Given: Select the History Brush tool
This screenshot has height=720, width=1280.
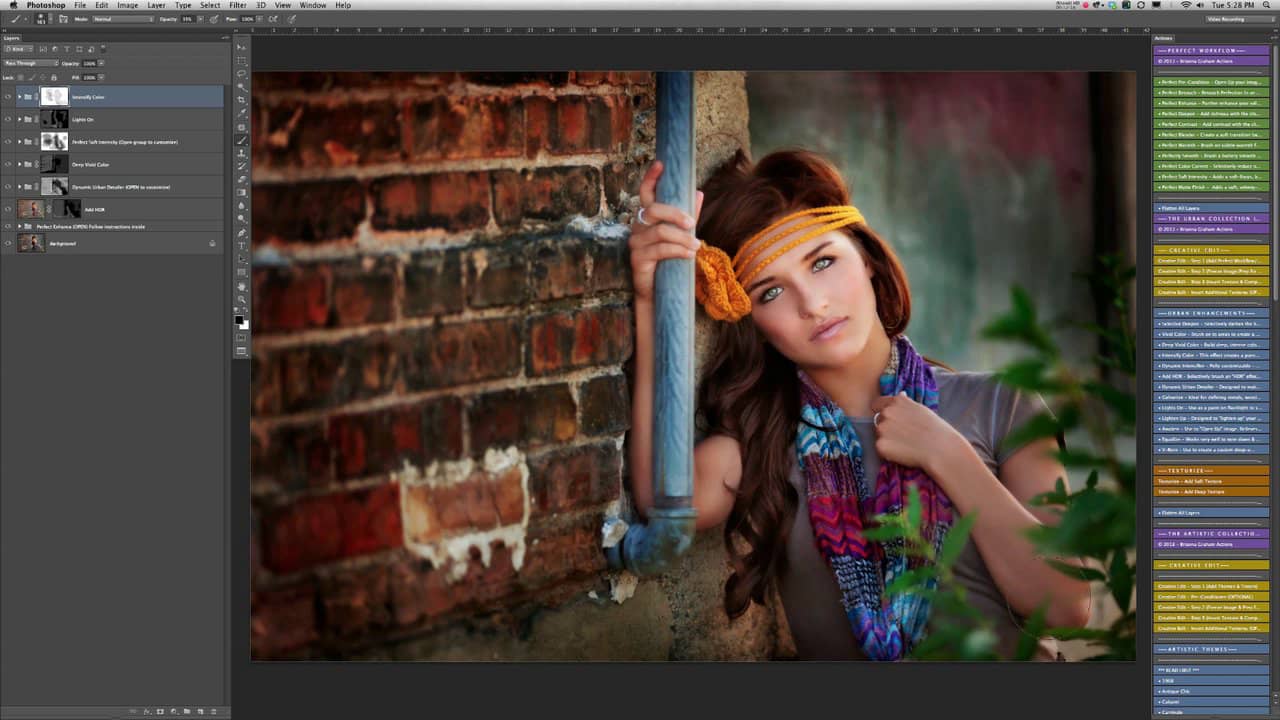Looking at the screenshot, I should tap(241, 166).
